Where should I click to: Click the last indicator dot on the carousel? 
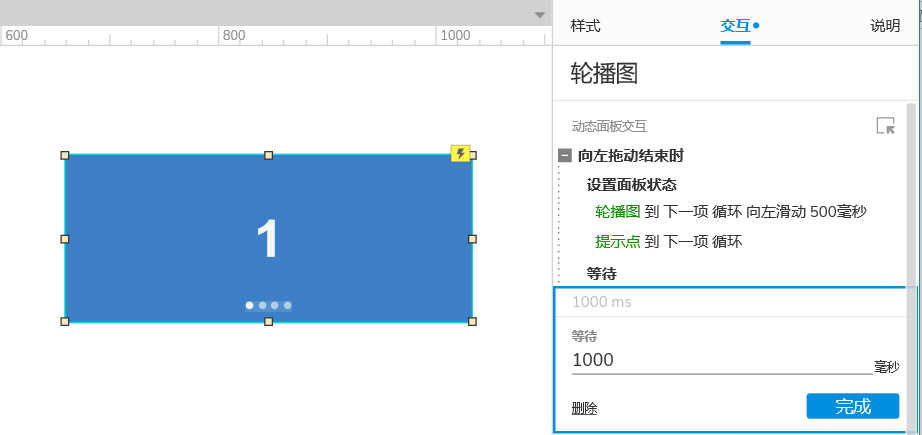pos(288,305)
